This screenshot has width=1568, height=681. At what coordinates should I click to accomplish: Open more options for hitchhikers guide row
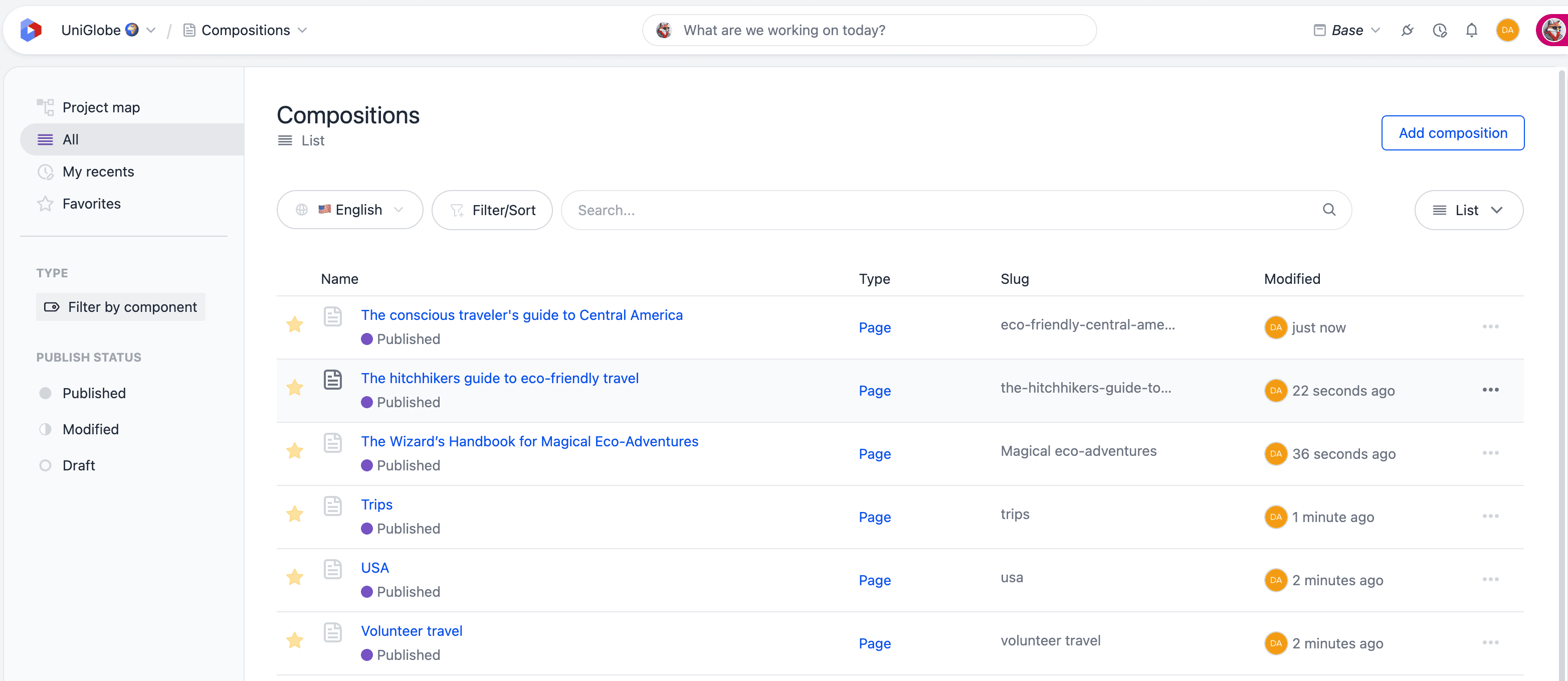pos(1491,390)
